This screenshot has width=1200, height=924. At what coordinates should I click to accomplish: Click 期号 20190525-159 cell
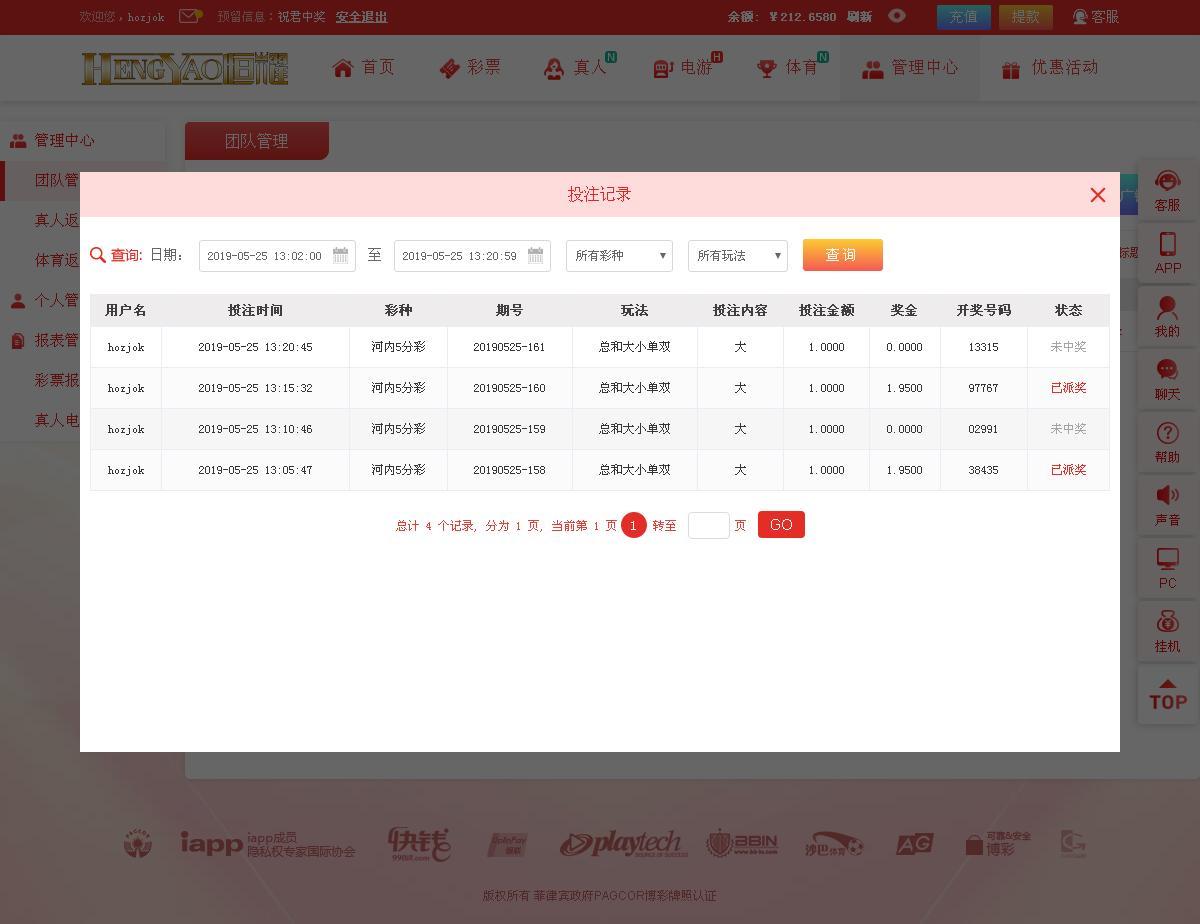point(509,429)
